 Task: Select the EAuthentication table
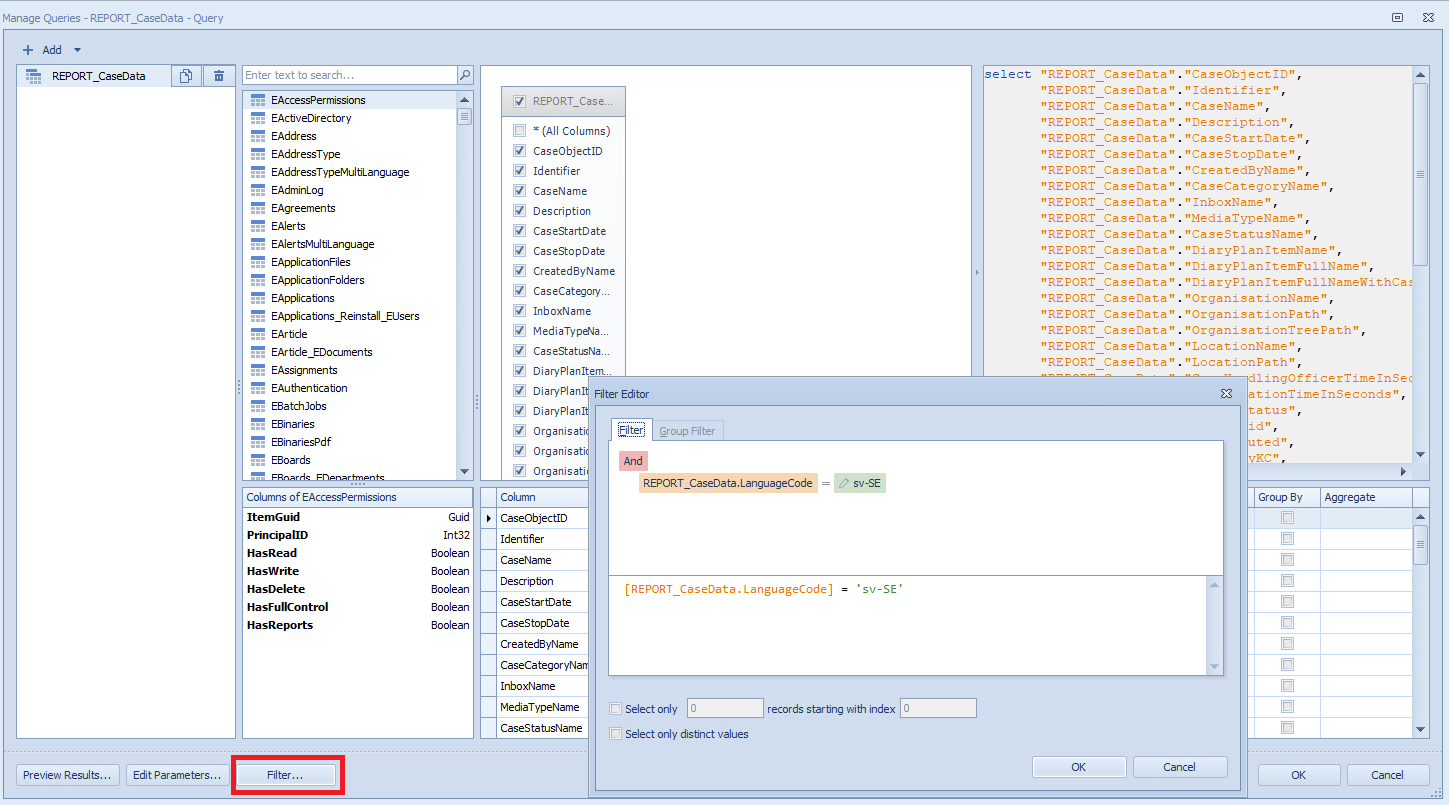309,388
